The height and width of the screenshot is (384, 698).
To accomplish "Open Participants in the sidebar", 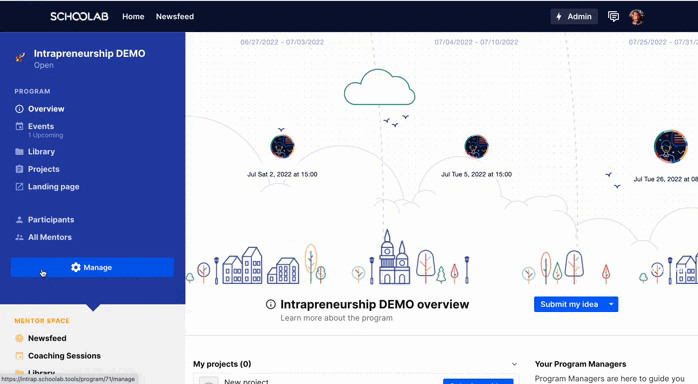I will [51, 220].
